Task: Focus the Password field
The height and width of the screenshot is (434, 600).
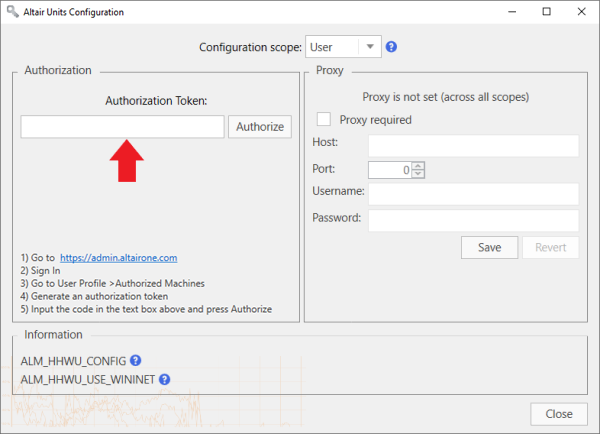Action: coord(473,220)
